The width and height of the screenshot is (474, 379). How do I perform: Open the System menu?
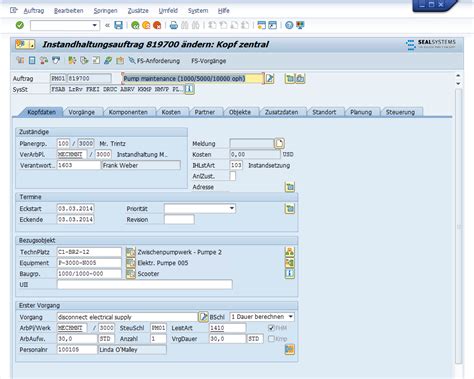click(x=198, y=11)
